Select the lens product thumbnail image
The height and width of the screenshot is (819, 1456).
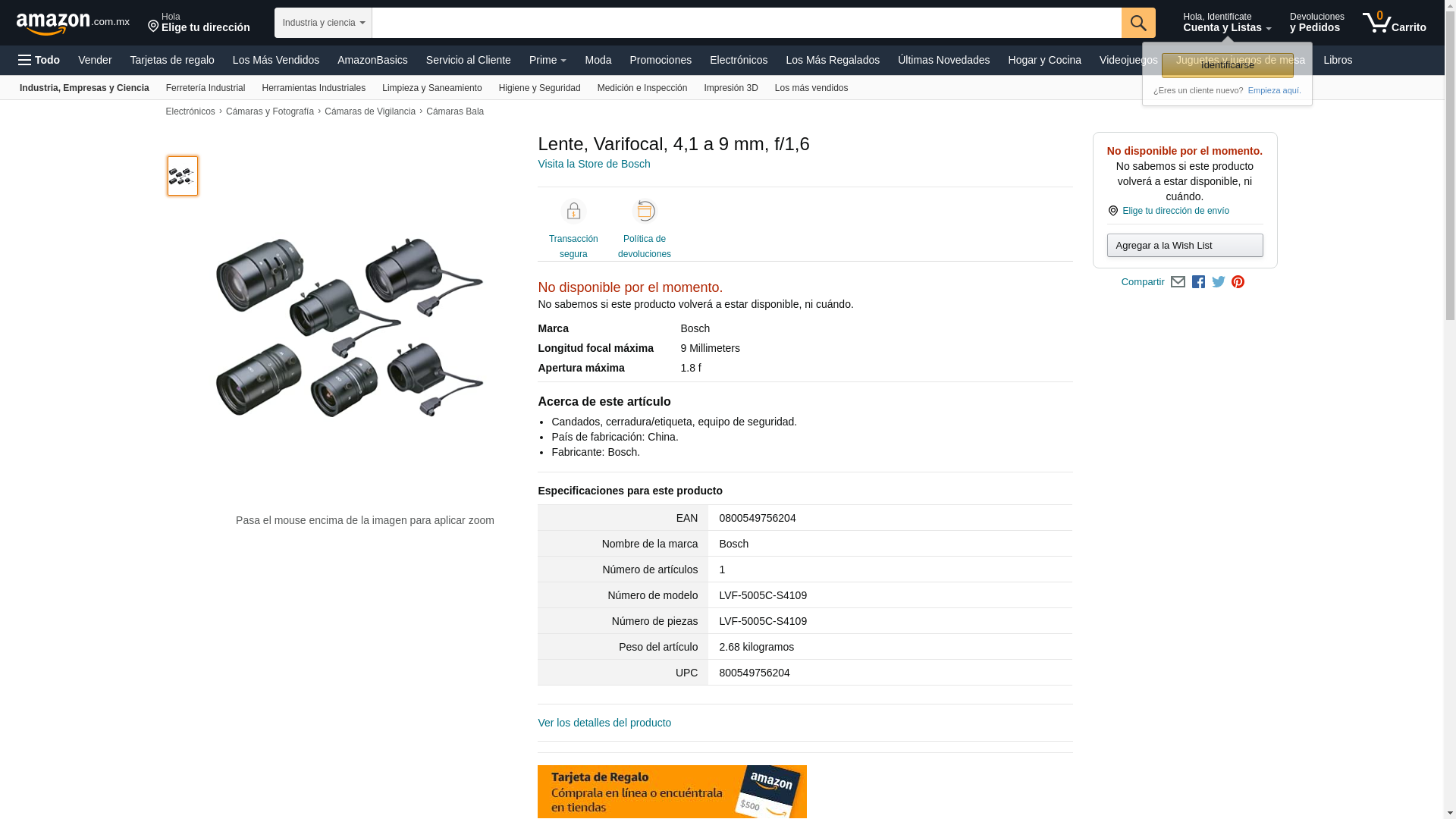[x=182, y=176]
